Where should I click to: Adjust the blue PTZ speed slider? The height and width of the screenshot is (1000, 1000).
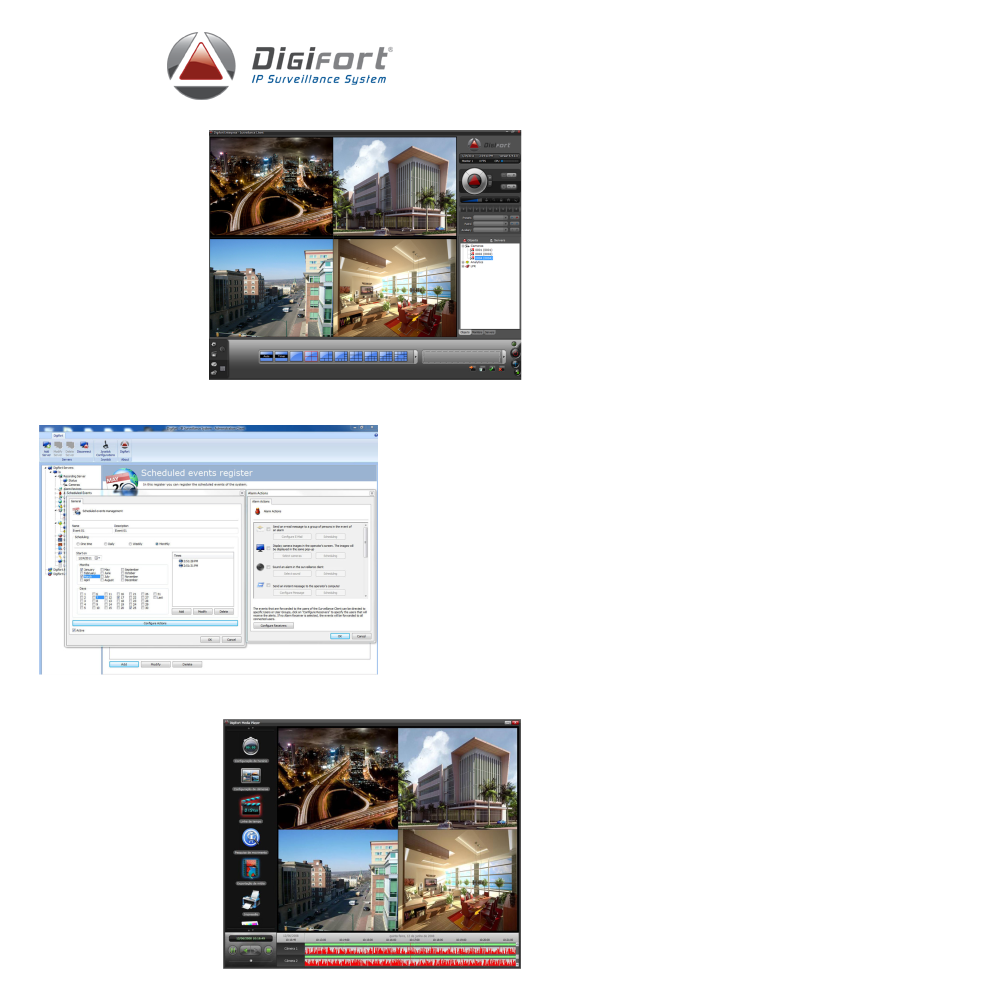point(472,200)
